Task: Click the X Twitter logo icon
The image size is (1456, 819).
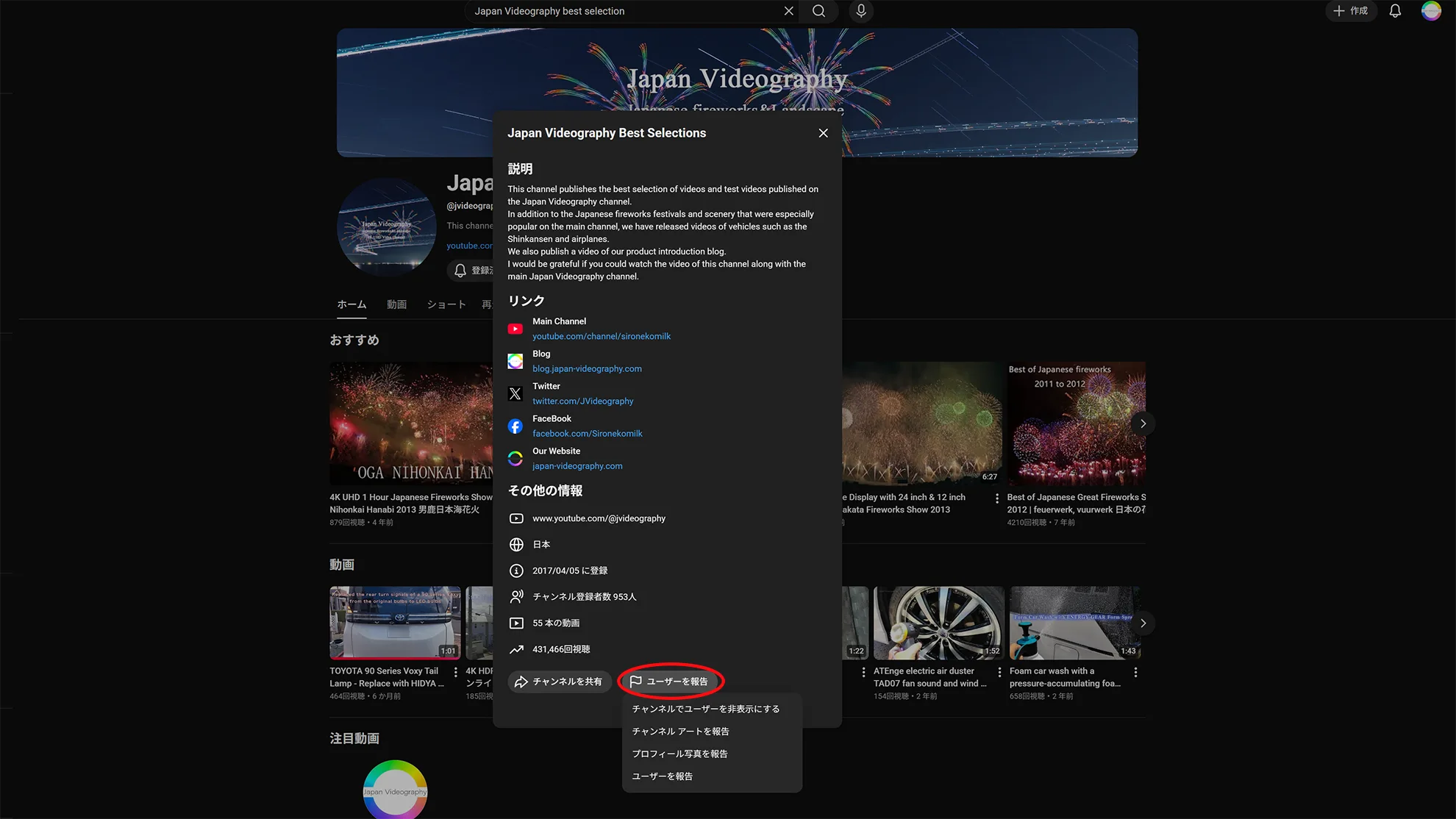Action: [515, 393]
